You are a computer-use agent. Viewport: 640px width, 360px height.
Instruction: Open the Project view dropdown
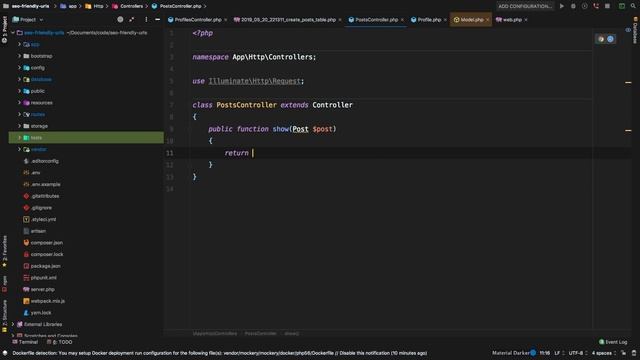coord(28,20)
